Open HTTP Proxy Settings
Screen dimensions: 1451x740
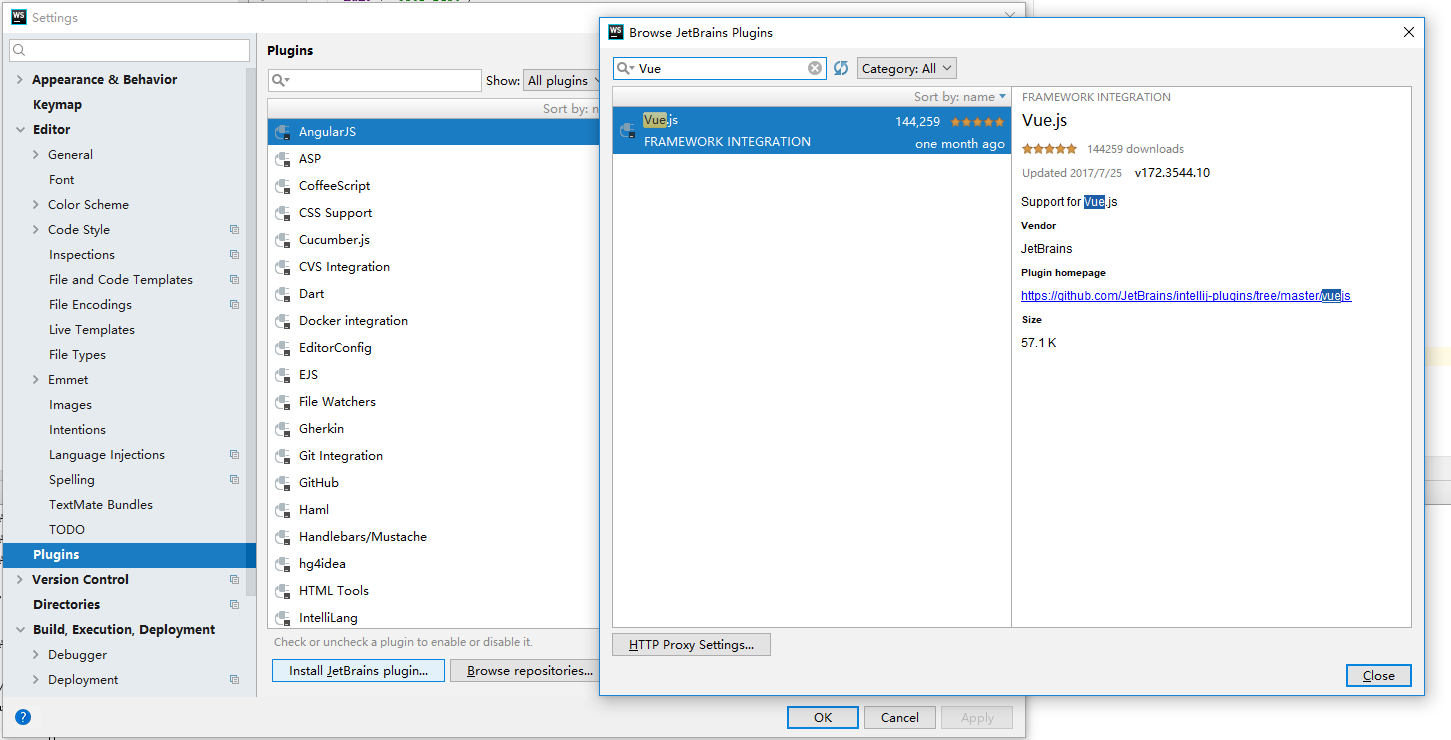pyautogui.click(x=691, y=645)
